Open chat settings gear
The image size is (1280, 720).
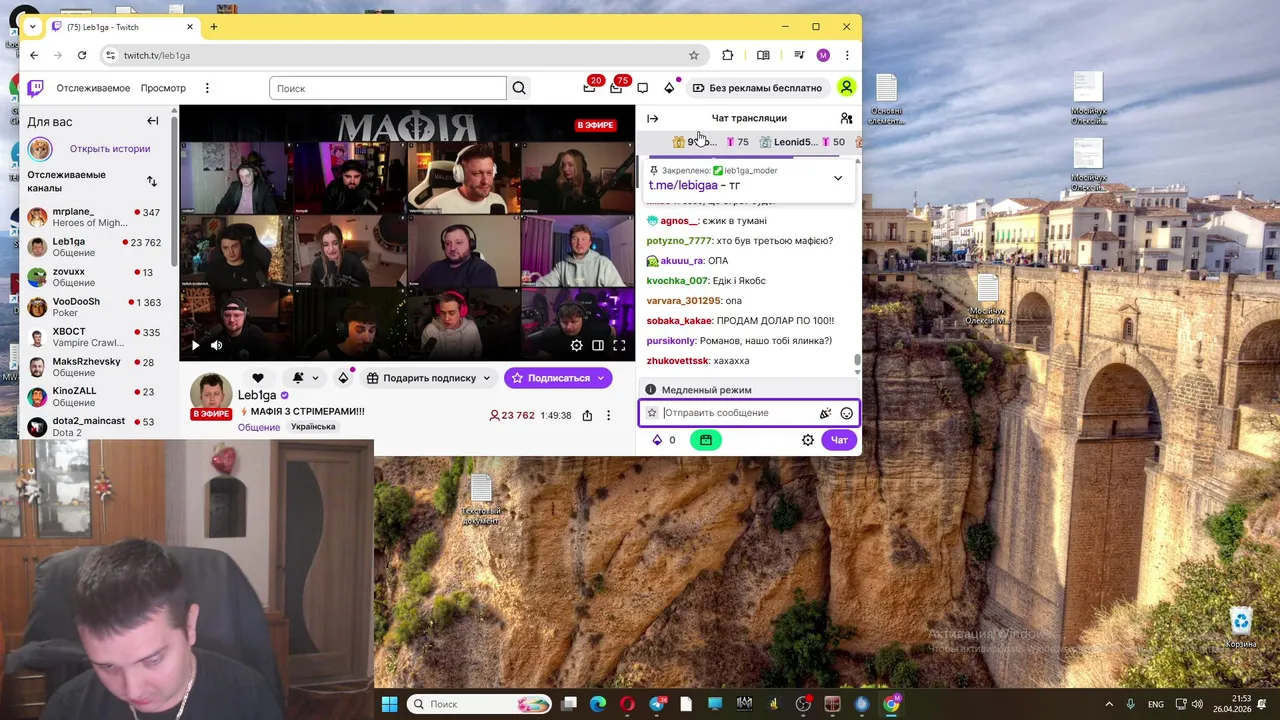[808, 440]
